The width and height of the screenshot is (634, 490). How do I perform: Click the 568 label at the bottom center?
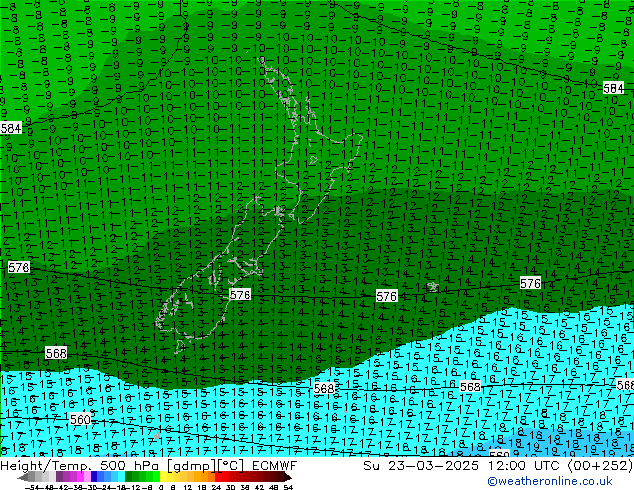pos(324,389)
